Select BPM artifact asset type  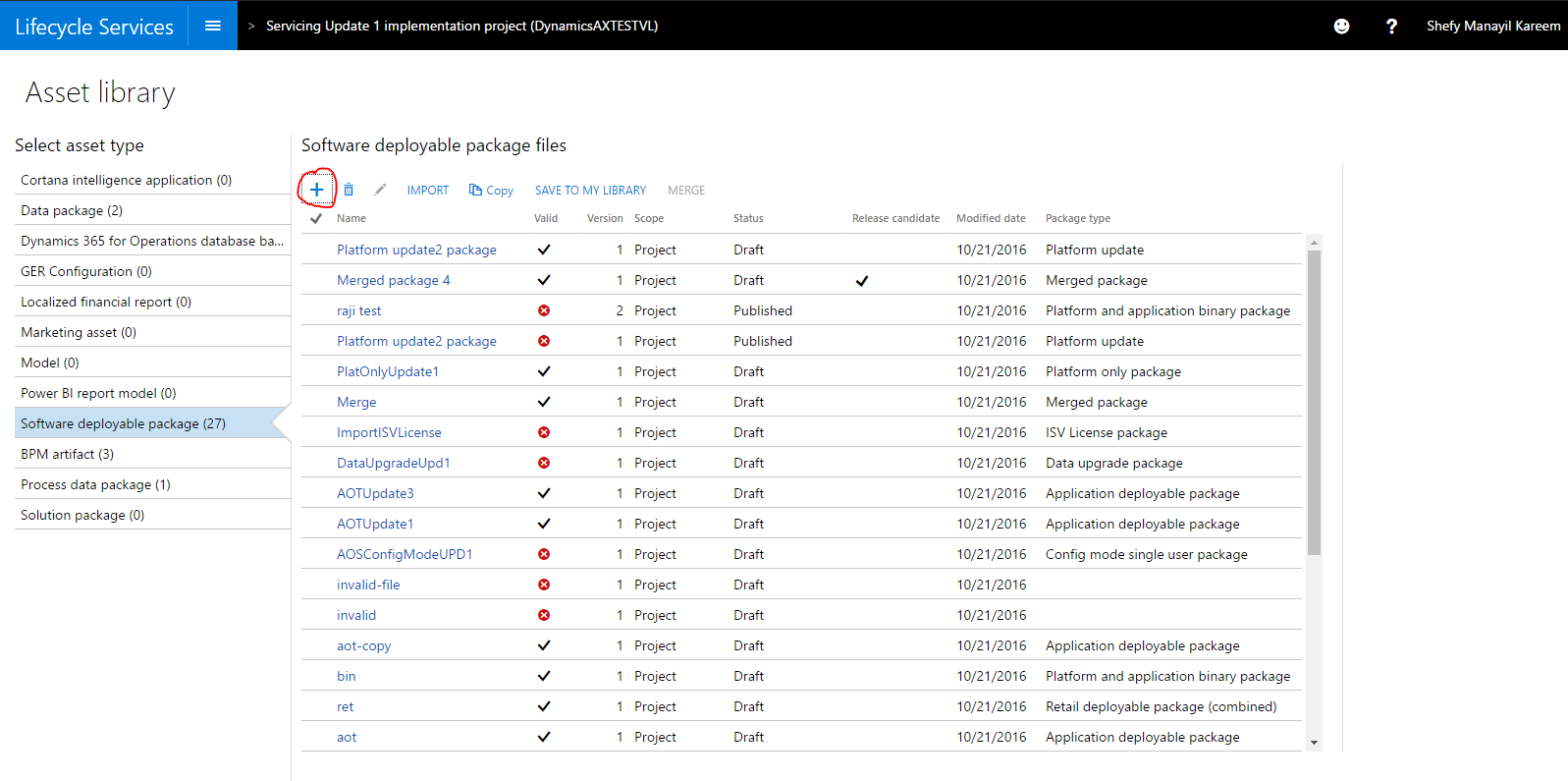coord(67,454)
